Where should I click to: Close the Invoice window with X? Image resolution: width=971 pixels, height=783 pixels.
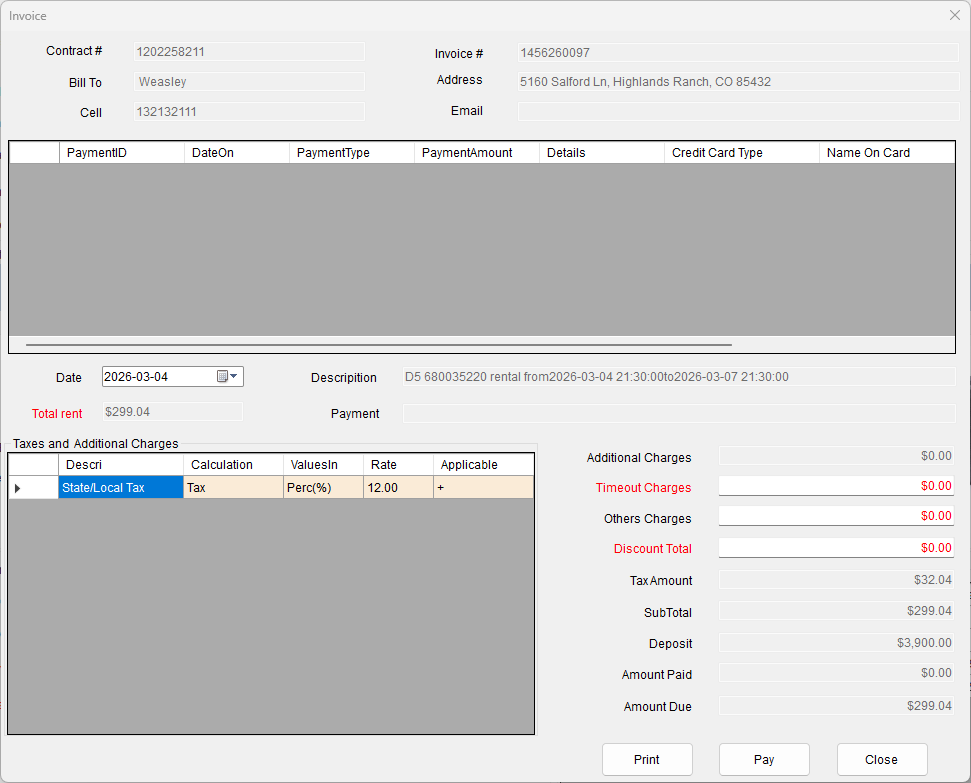(x=954, y=15)
